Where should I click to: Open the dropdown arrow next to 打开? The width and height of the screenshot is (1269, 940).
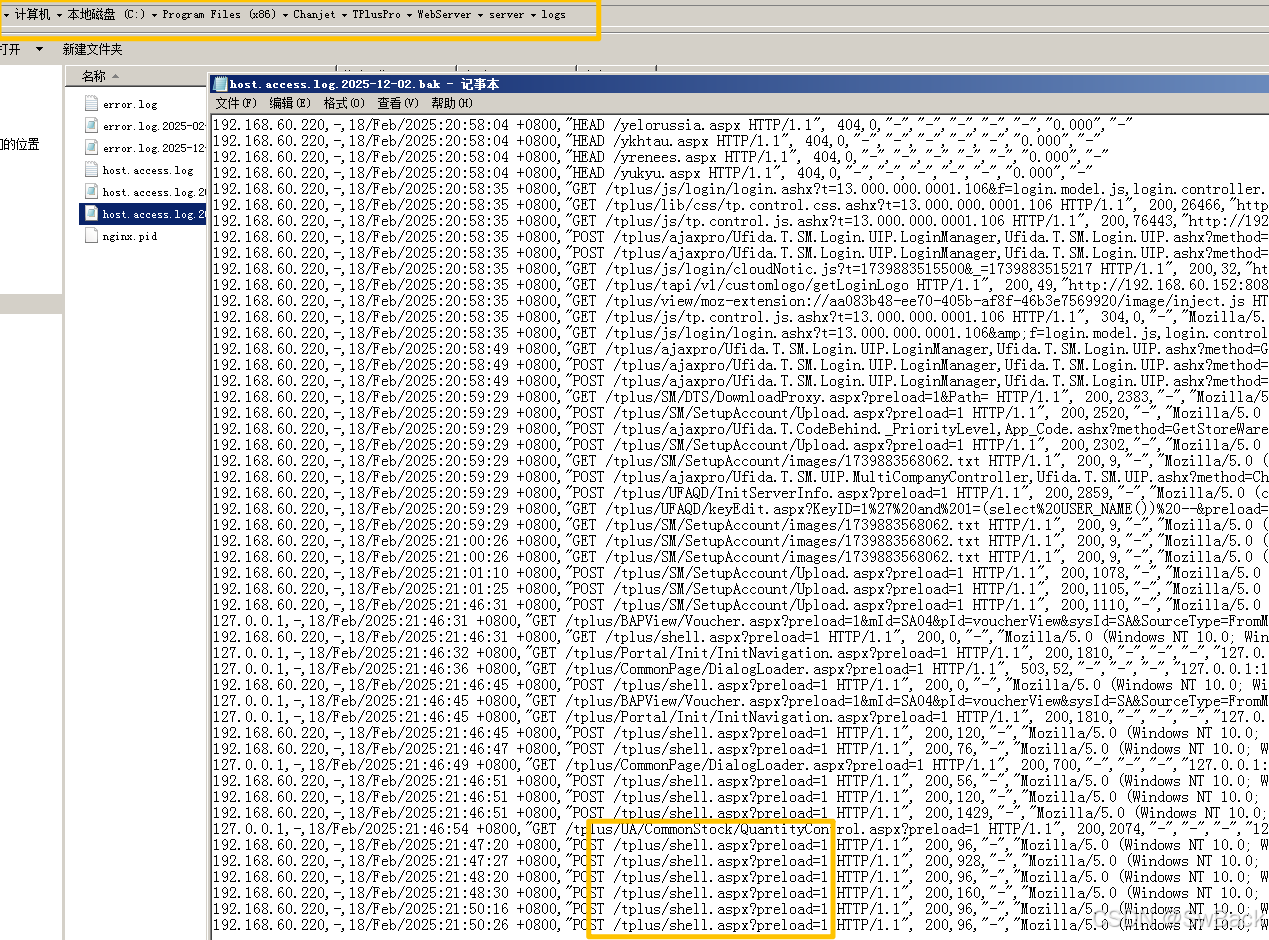tap(39, 49)
